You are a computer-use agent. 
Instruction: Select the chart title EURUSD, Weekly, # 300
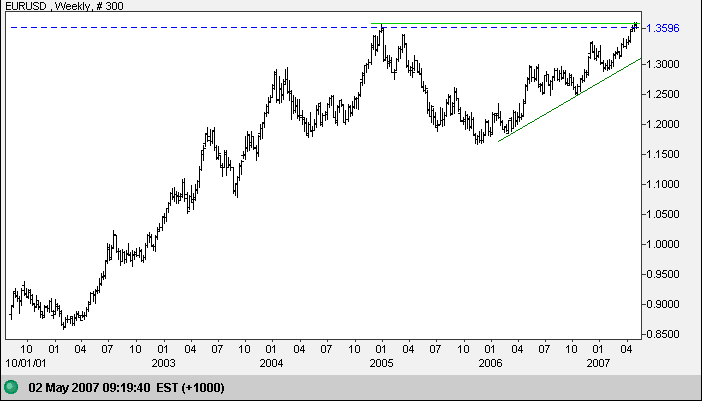pos(64,6)
